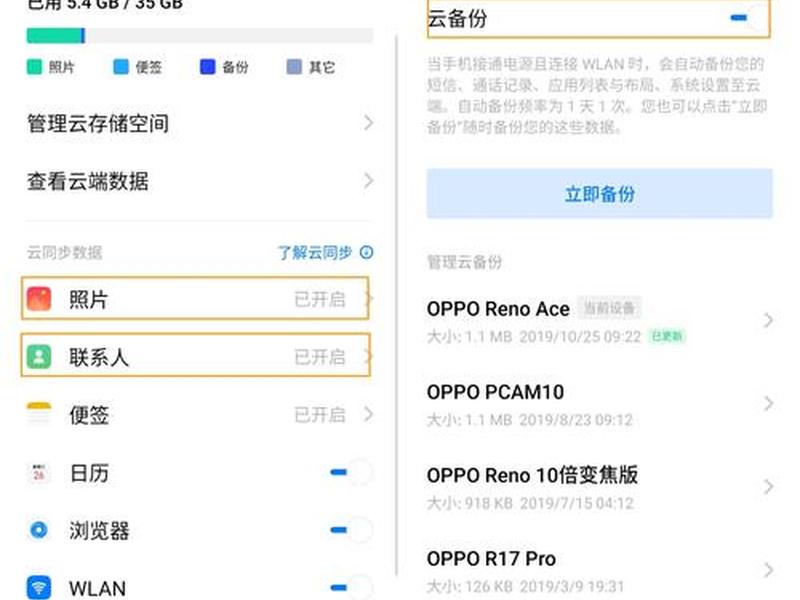Open OPPO R17 Pro backup chevron
The width and height of the screenshot is (800, 600).
click(x=768, y=570)
